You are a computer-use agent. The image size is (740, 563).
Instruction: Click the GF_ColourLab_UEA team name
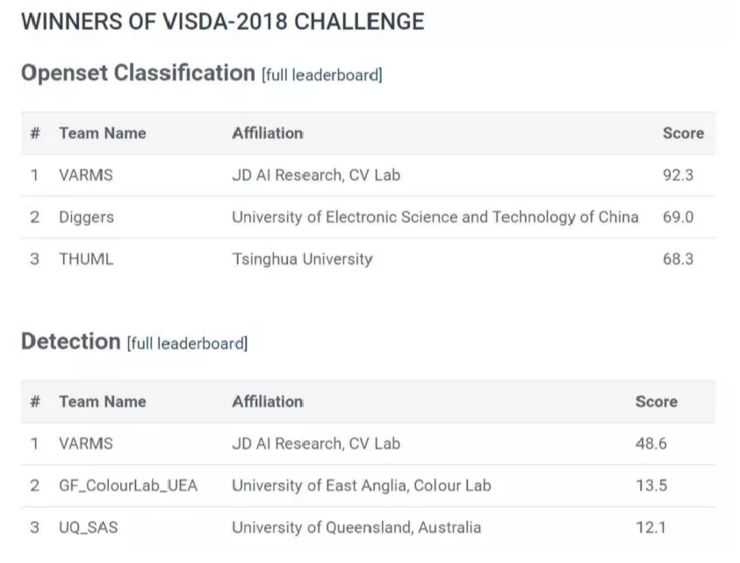(128, 486)
